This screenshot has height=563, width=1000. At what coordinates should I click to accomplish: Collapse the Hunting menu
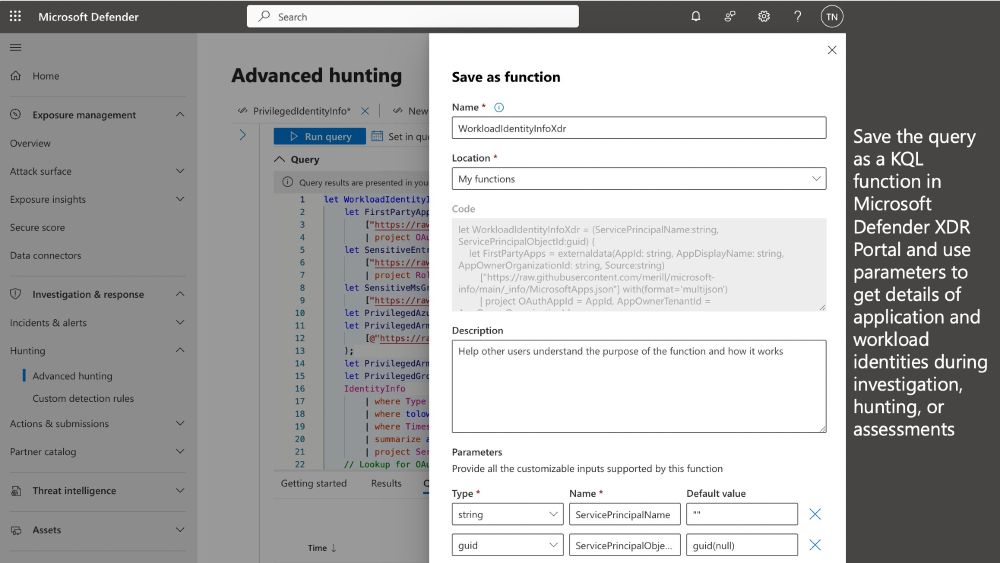point(180,350)
